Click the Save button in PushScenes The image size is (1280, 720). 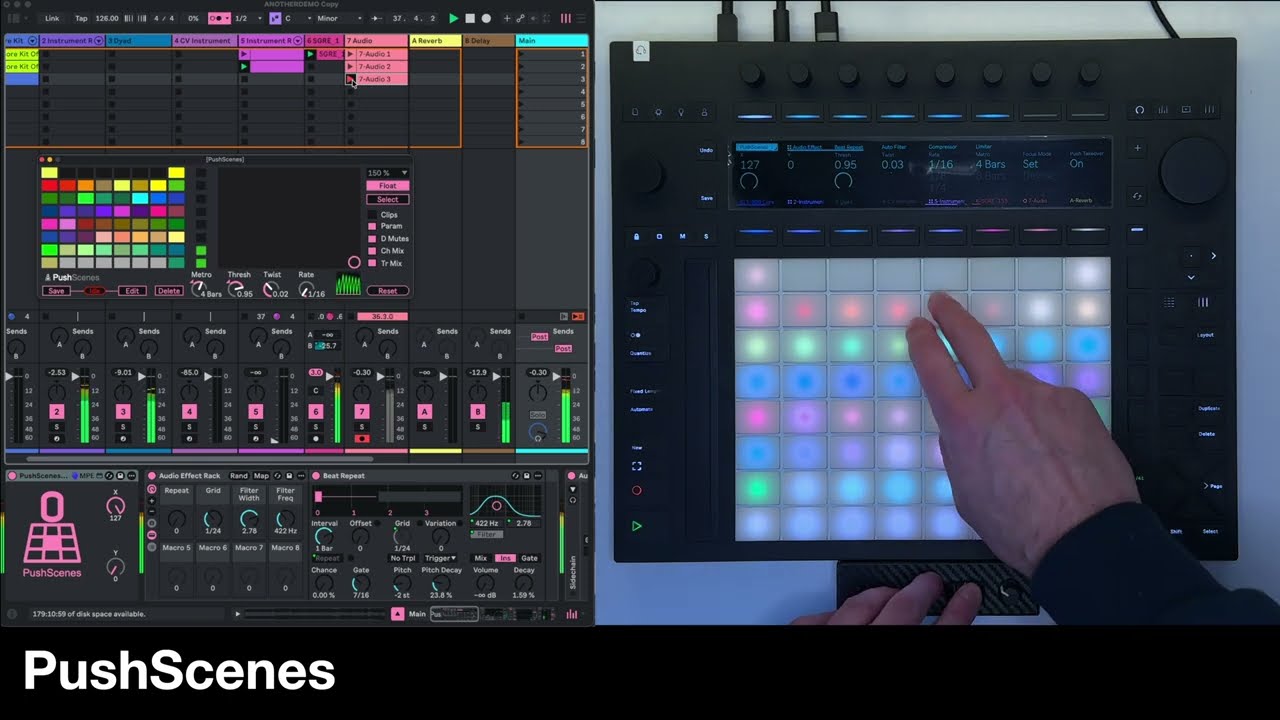pyautogui.click(x=56, y=291)
